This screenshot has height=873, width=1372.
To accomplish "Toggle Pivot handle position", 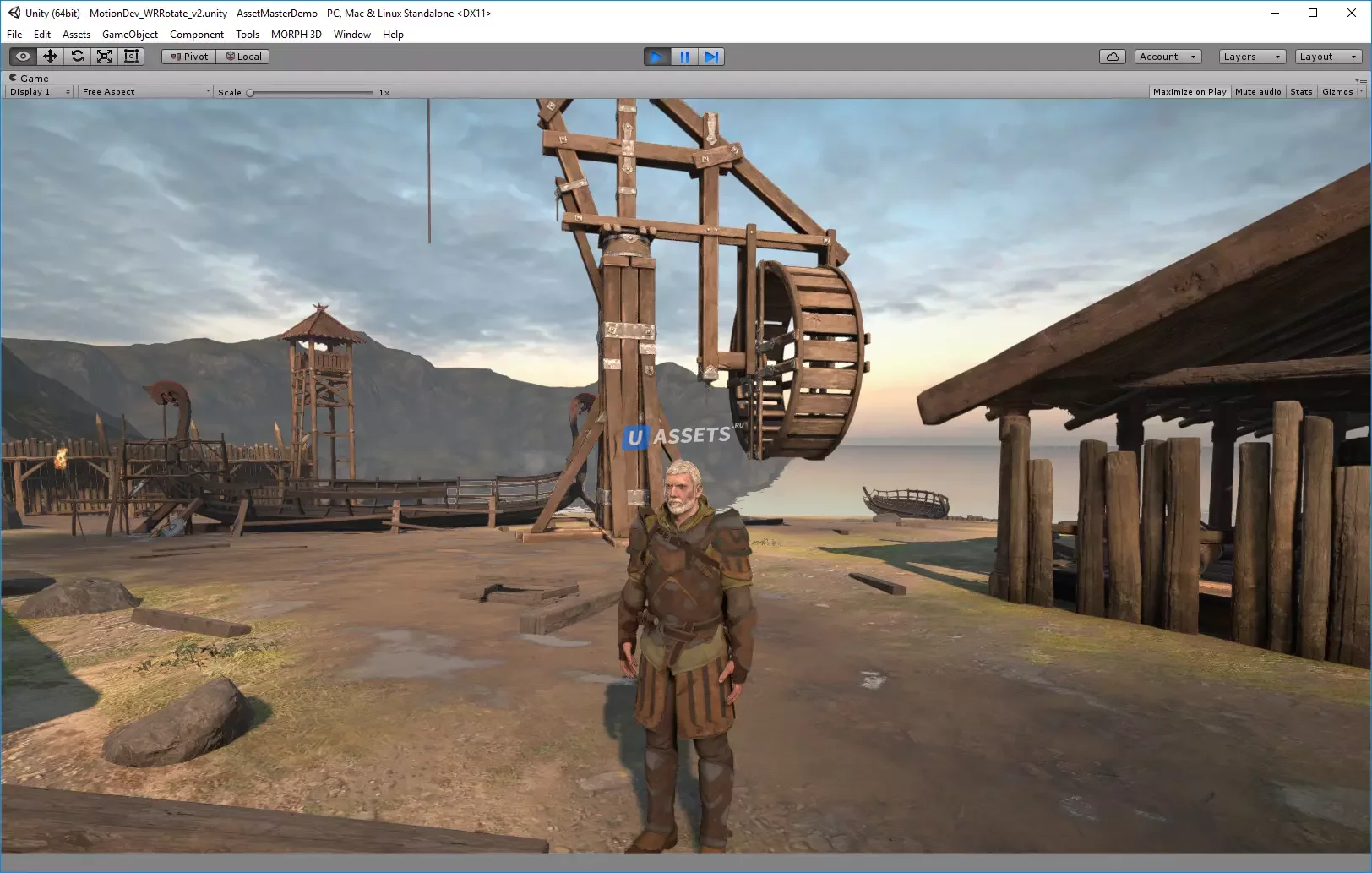I will 189,57.
